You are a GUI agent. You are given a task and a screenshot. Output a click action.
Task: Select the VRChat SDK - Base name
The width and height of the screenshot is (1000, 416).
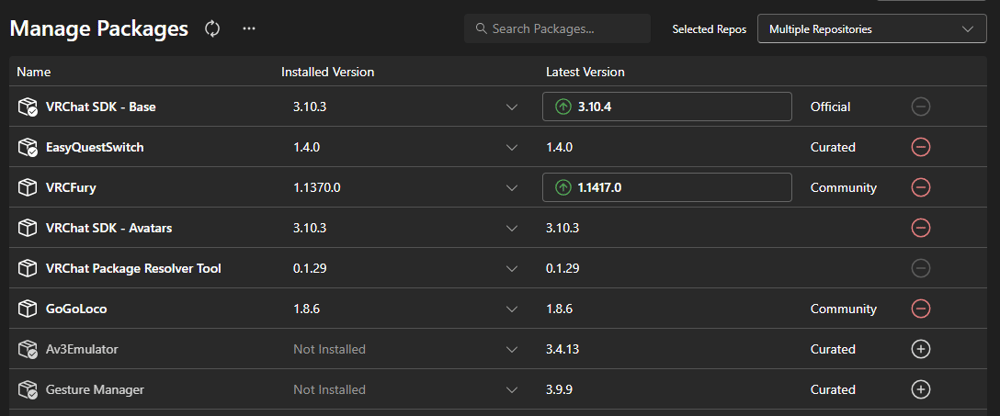[x=101, y=107]
